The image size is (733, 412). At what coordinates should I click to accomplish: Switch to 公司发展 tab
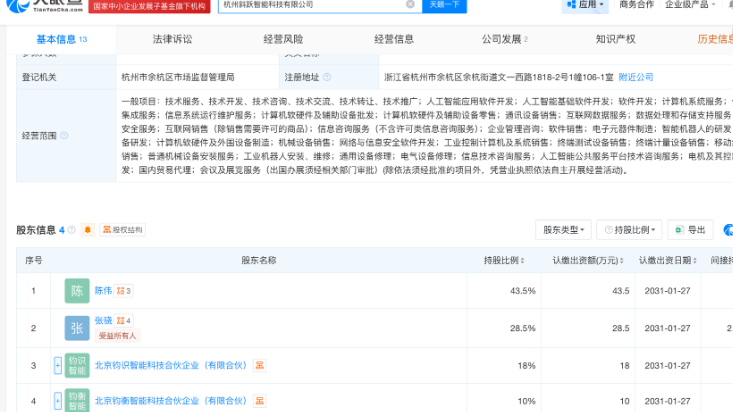[x=504, y=39]
